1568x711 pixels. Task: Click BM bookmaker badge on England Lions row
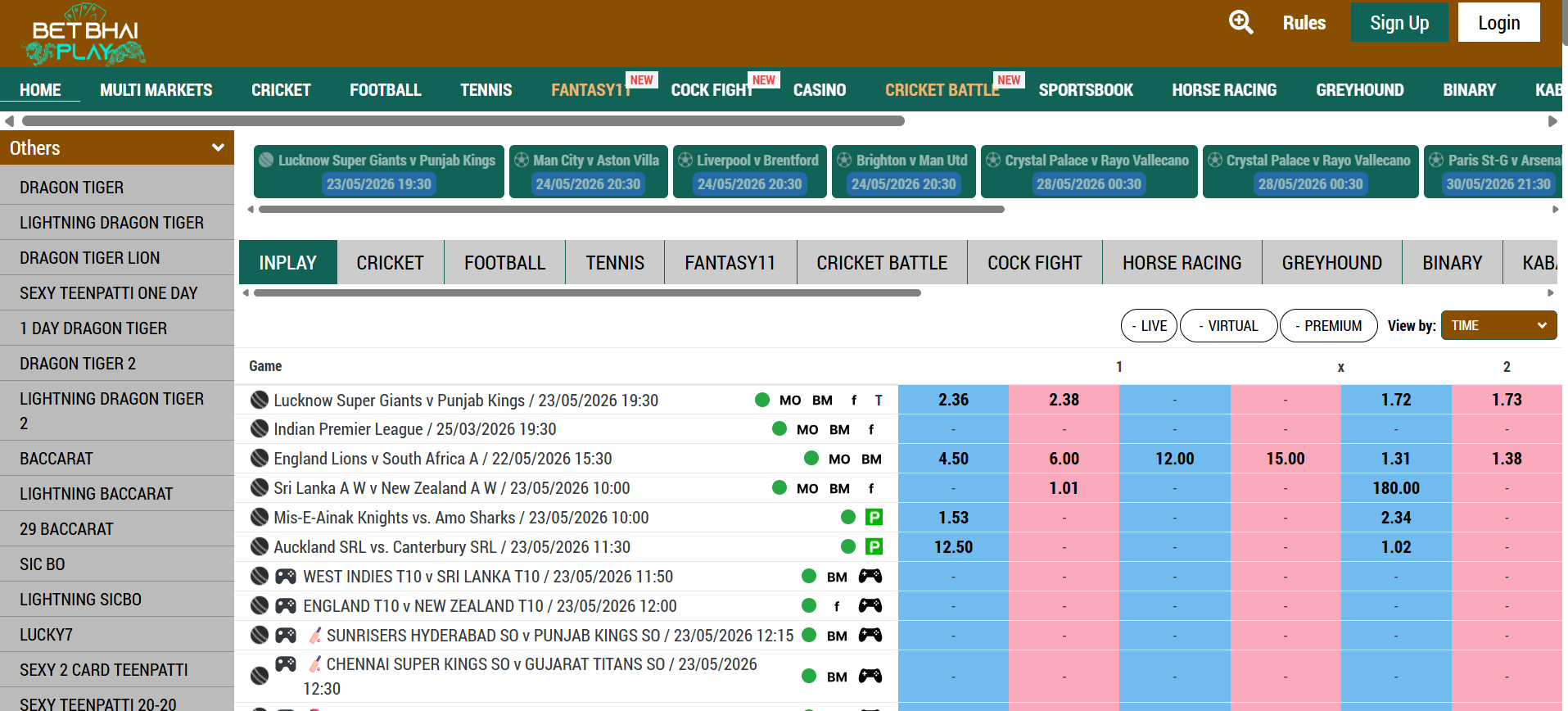(871, 459)
